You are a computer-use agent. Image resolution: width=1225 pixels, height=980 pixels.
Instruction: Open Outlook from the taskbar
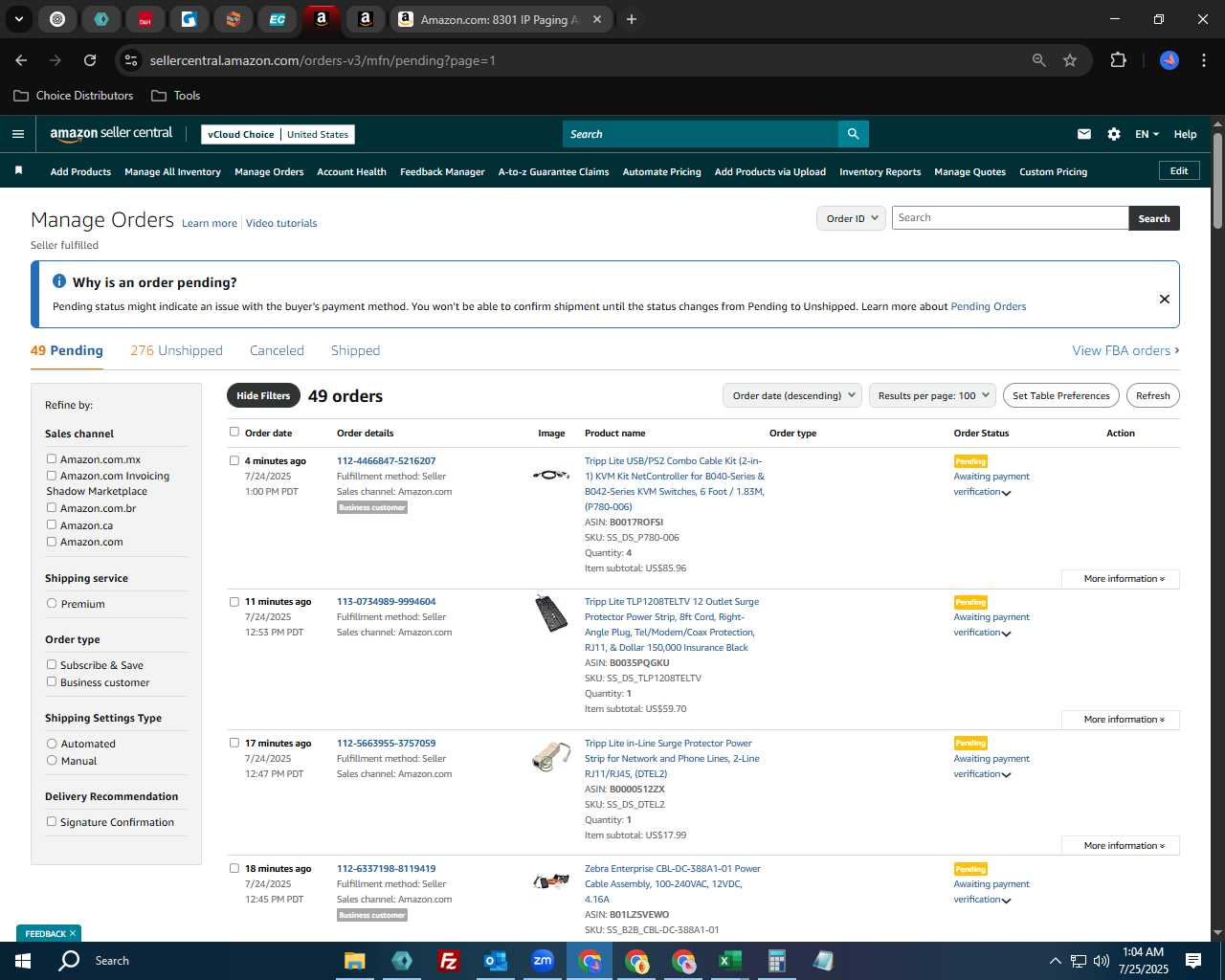496,961
